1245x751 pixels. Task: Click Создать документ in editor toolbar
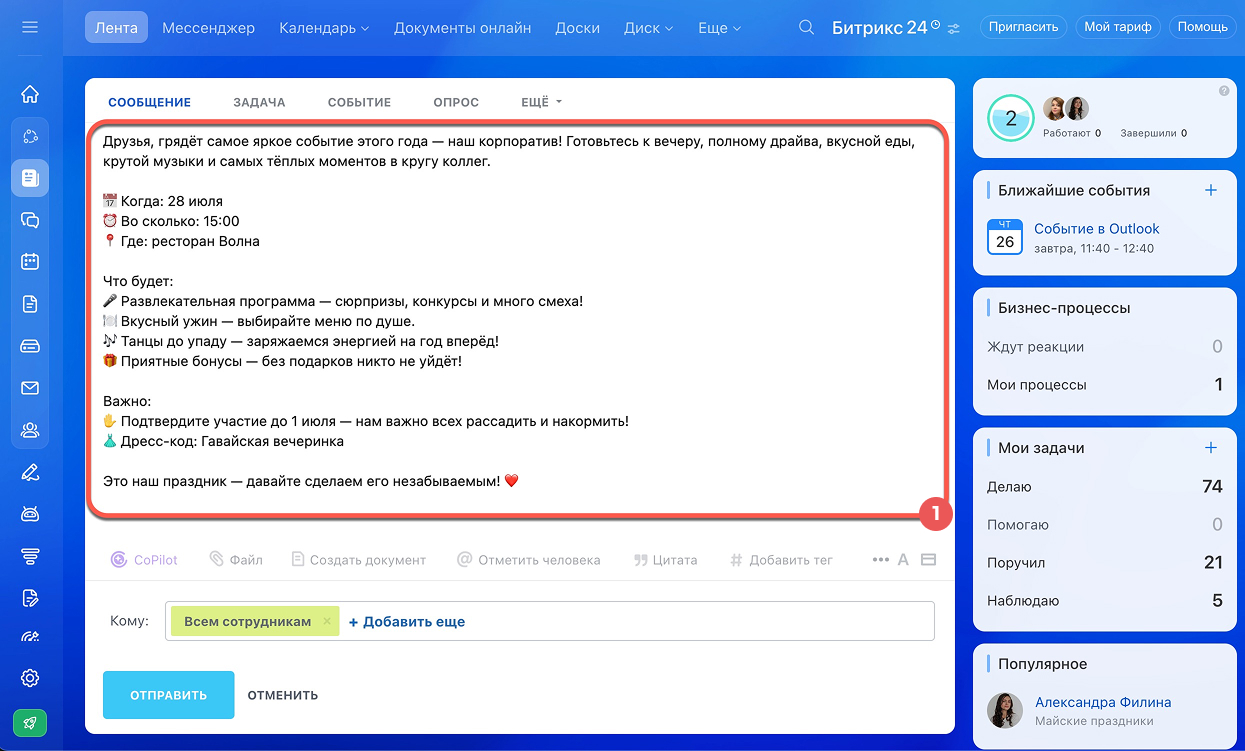coord(358,560)
